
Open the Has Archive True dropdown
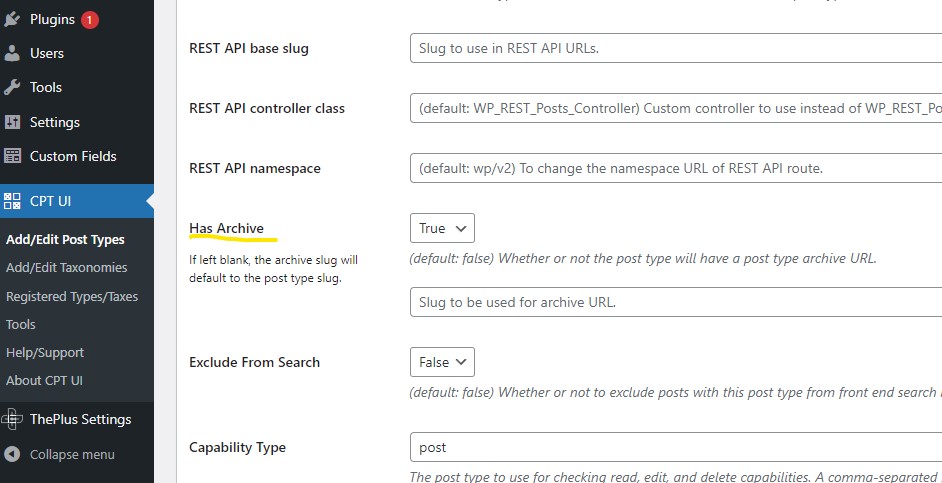[x=442, y=228]
